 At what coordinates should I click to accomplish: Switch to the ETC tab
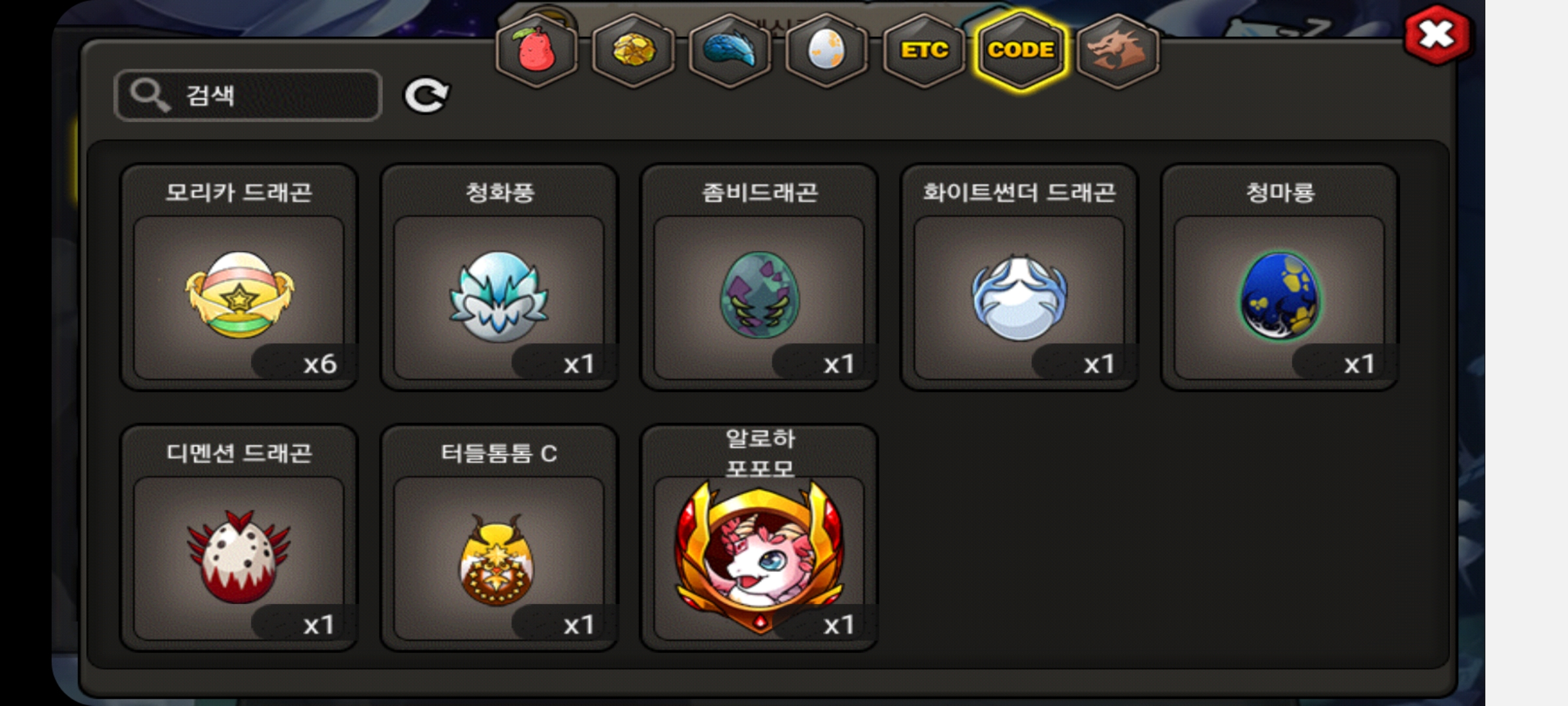tap(924, 50)
